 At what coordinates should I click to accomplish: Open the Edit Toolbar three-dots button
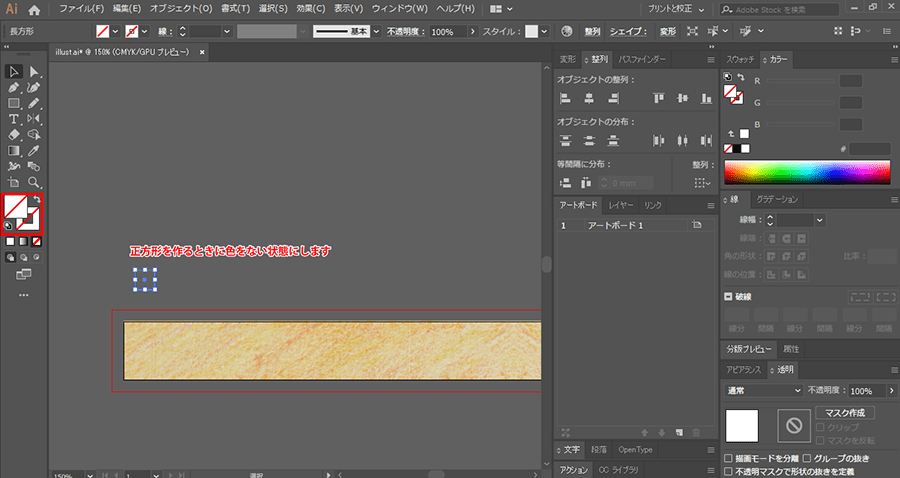coord(24,295)
